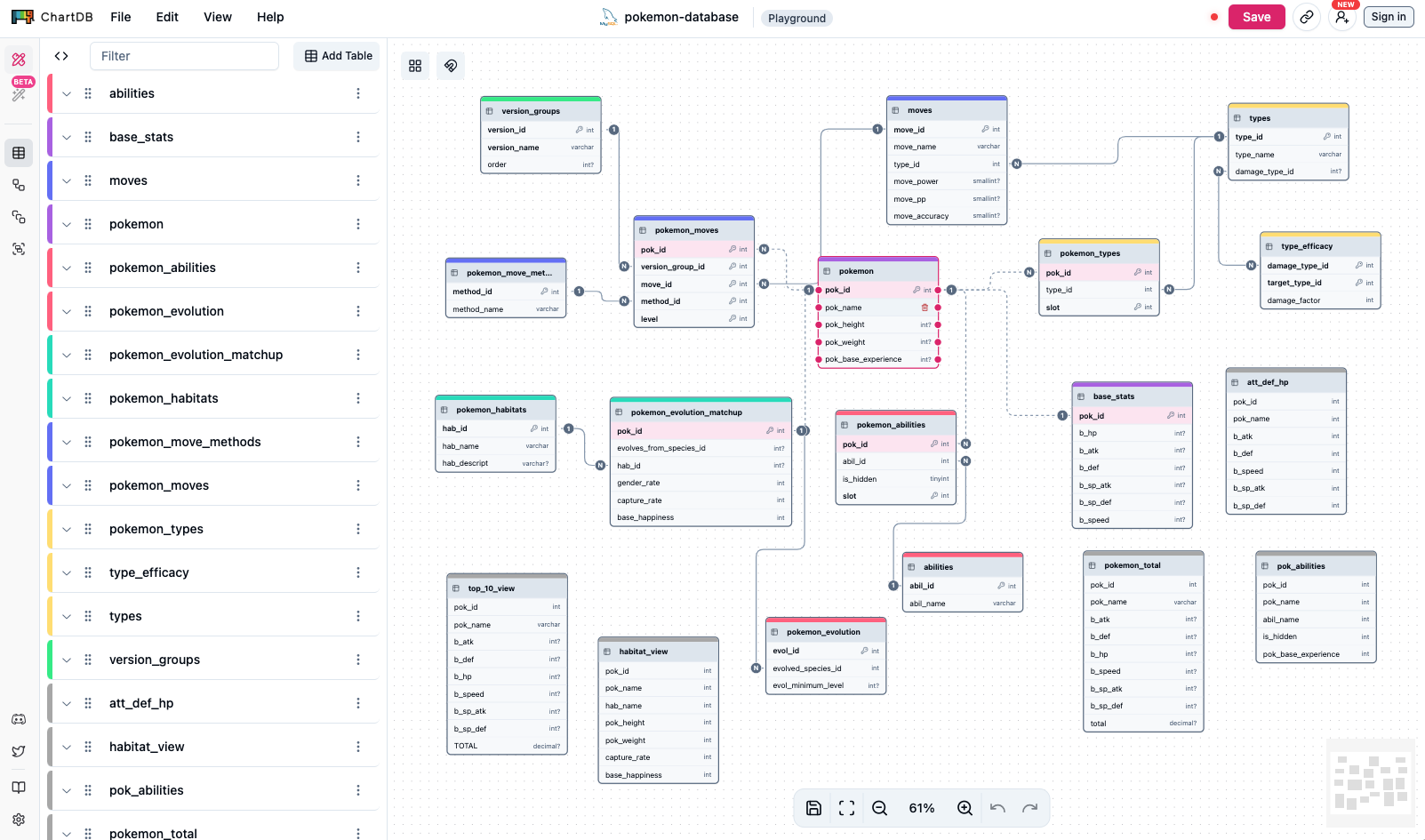Expand the pokemon_evolution table entry
Image resolution: width=1425 pixels, height=840 pixels.
(67, 311)
